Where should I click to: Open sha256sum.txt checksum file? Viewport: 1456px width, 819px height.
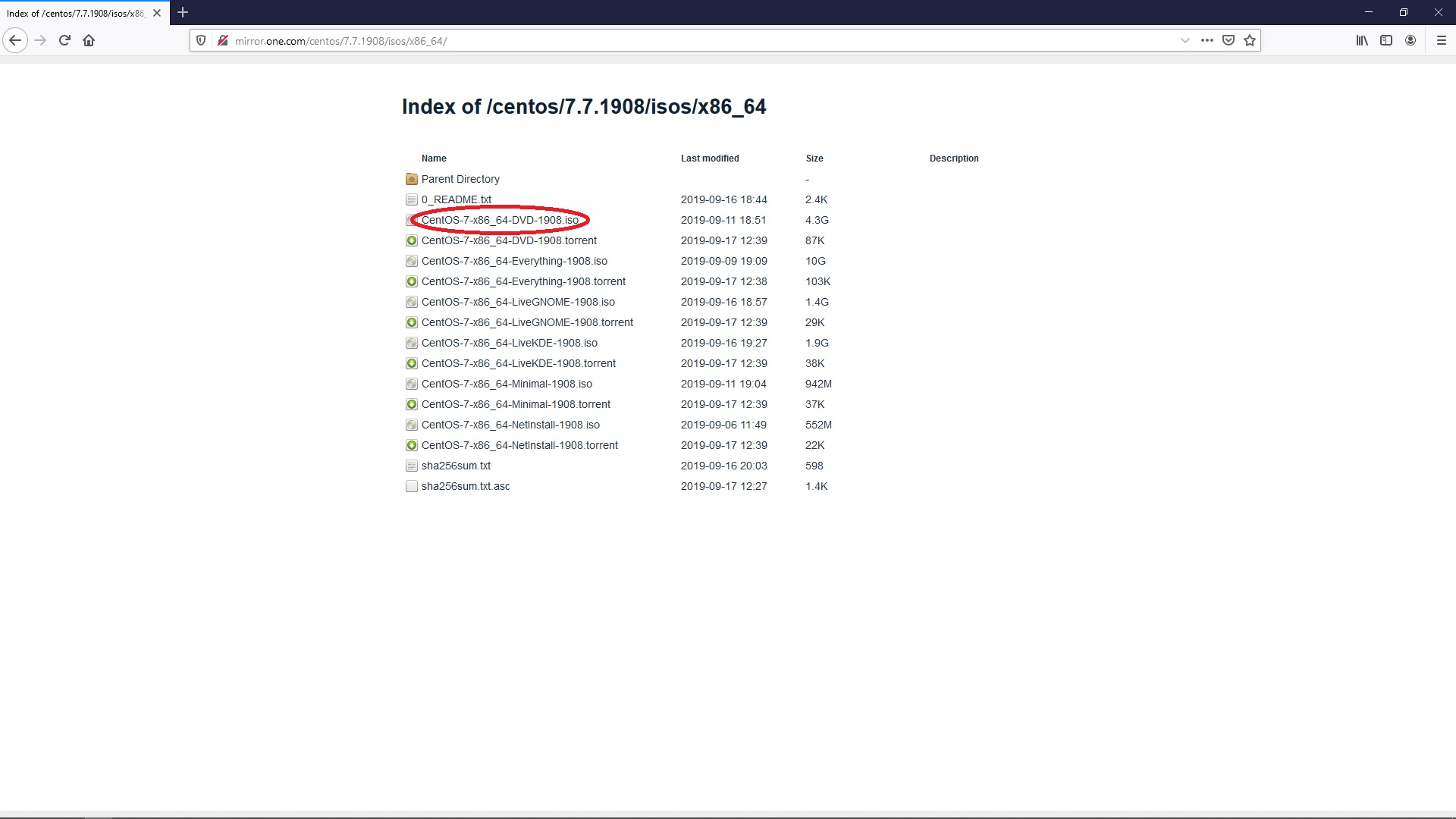pyautogui.click(x=456, y=466)
